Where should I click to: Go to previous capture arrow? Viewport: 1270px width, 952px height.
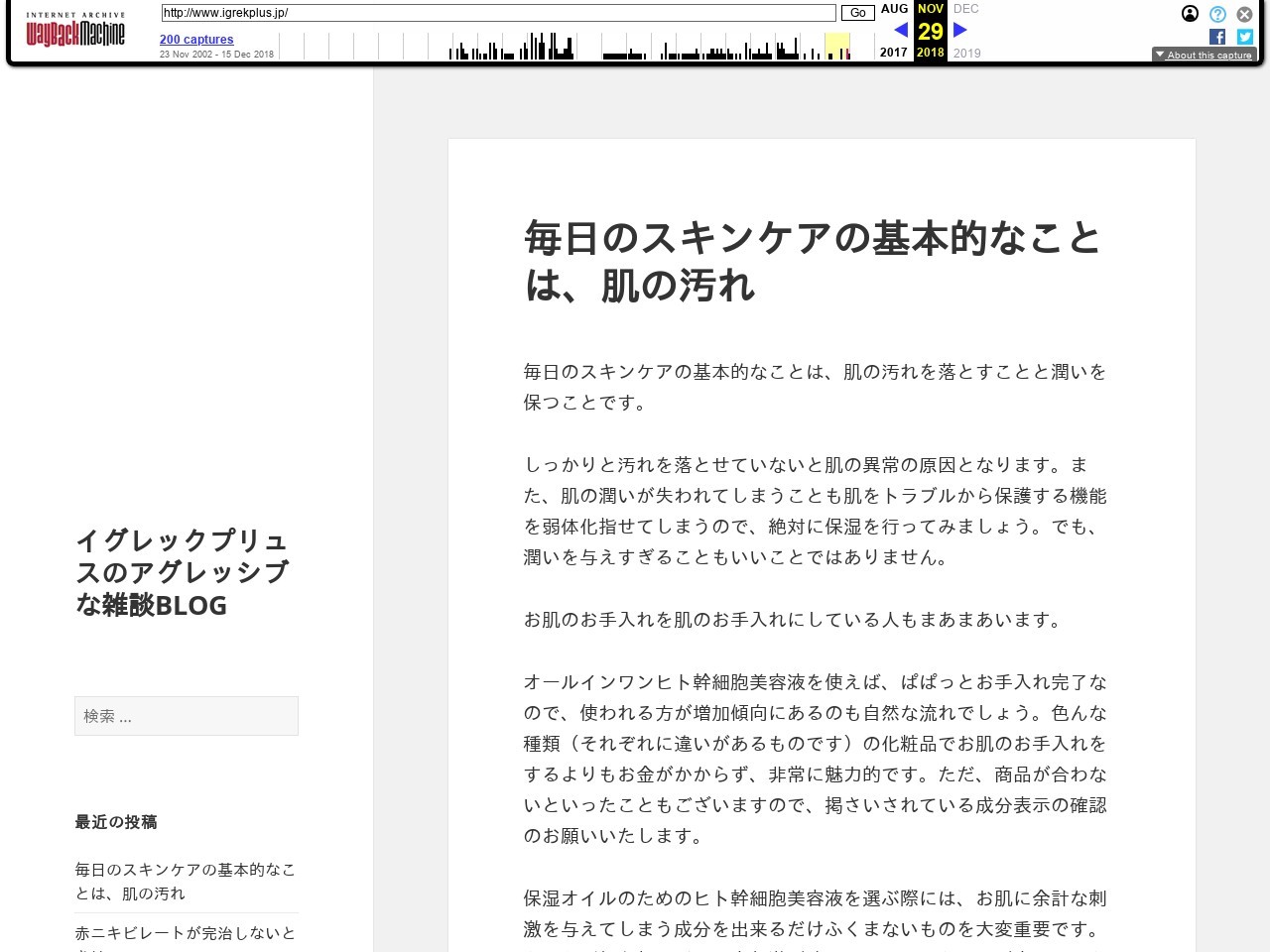coord(901,30)
